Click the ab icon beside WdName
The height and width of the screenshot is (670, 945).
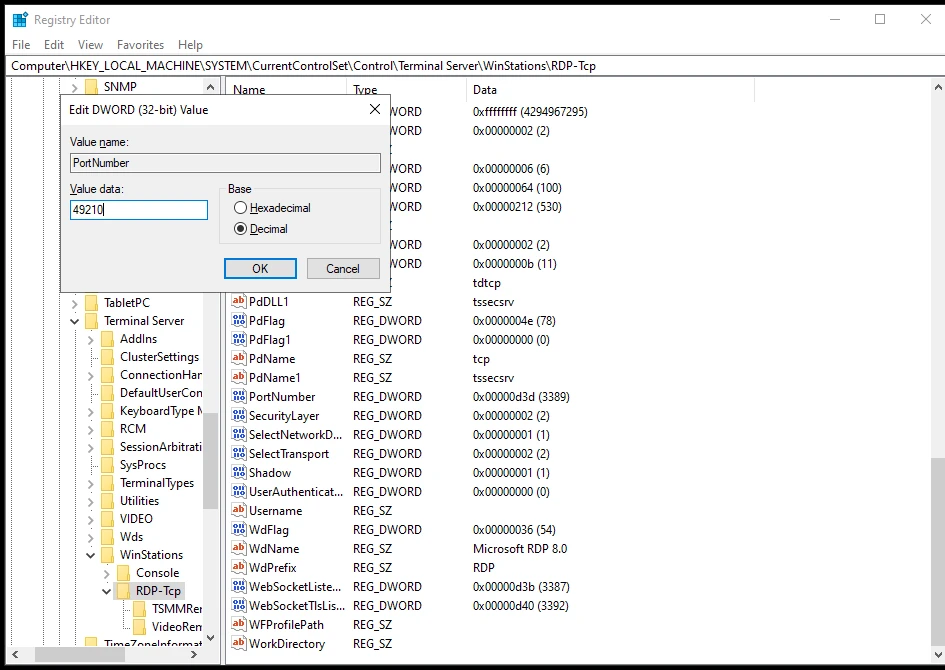coord(237,548)
